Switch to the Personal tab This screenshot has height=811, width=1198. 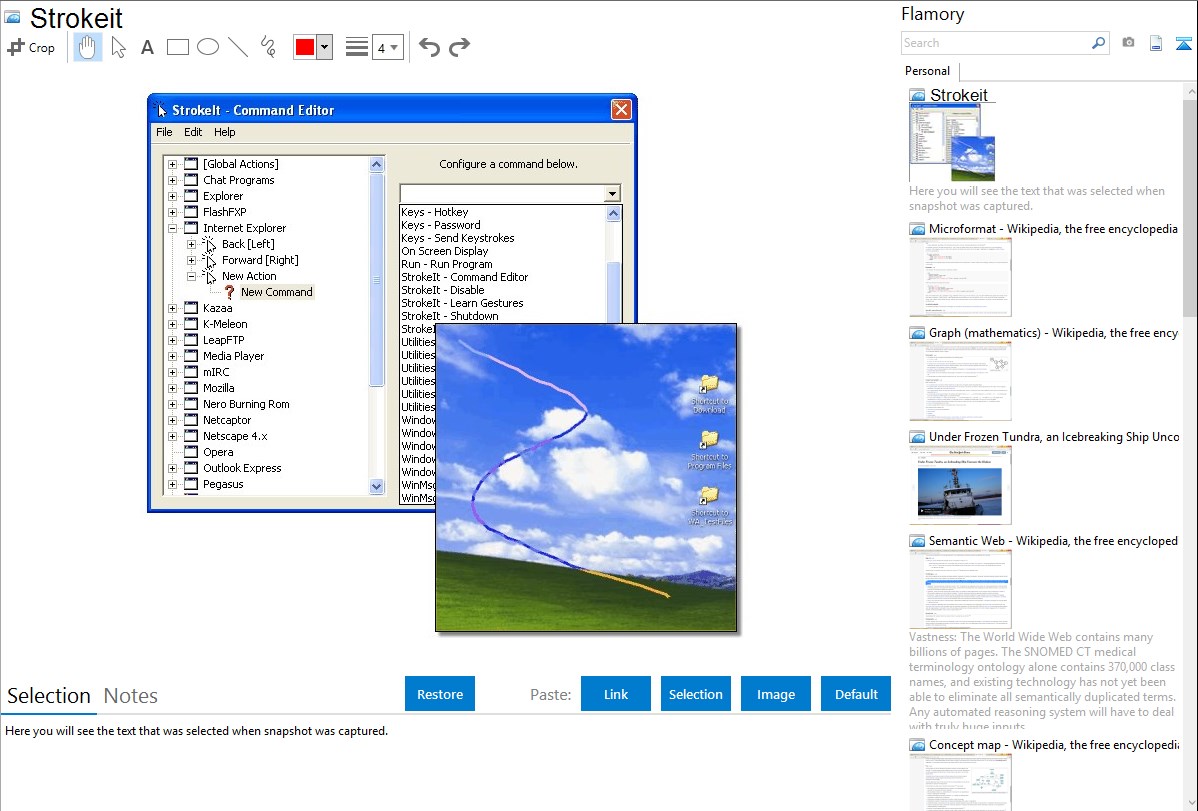[928, 71]
